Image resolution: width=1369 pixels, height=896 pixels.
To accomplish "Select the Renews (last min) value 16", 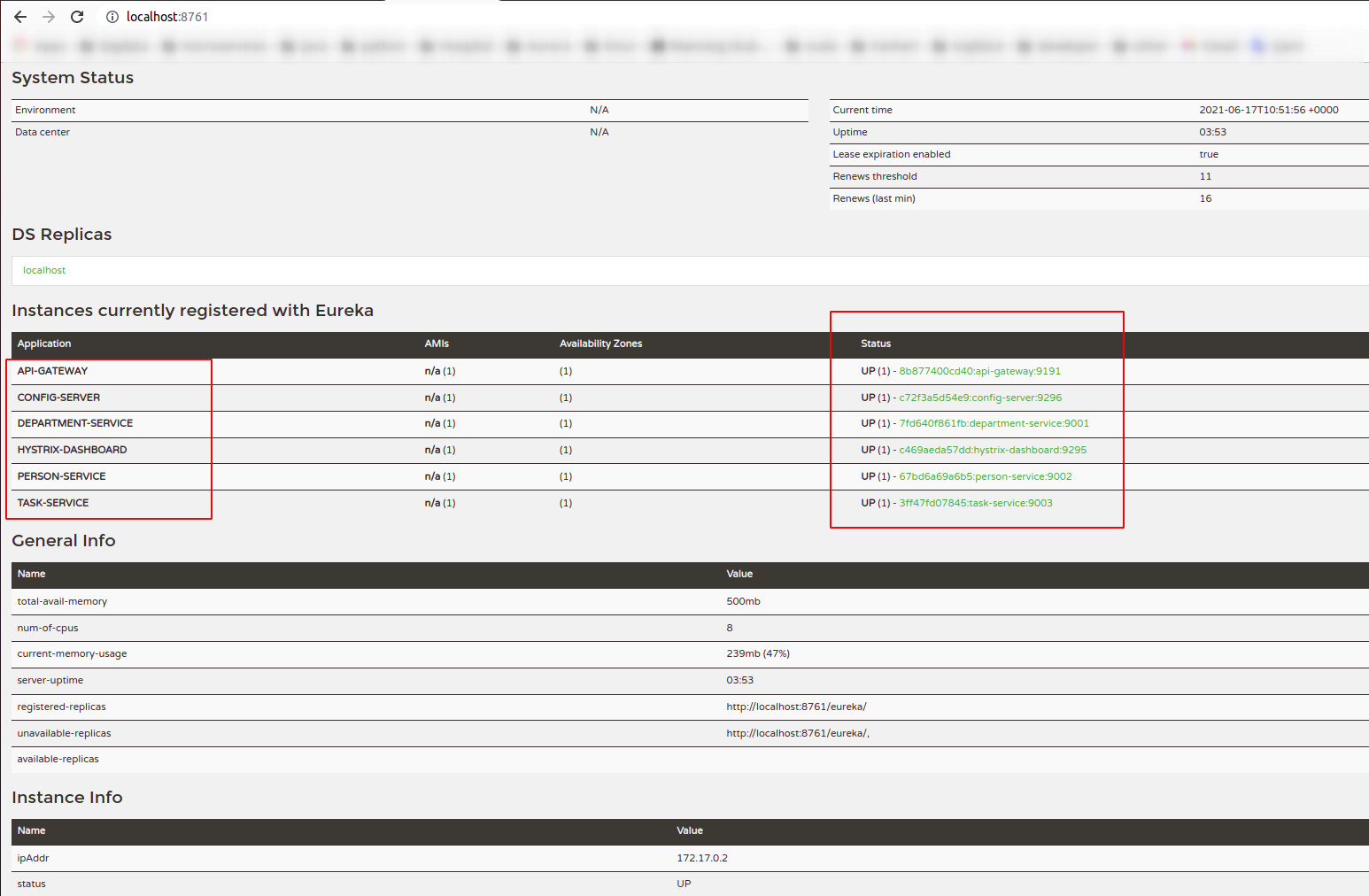I will tap(1205, 198).
